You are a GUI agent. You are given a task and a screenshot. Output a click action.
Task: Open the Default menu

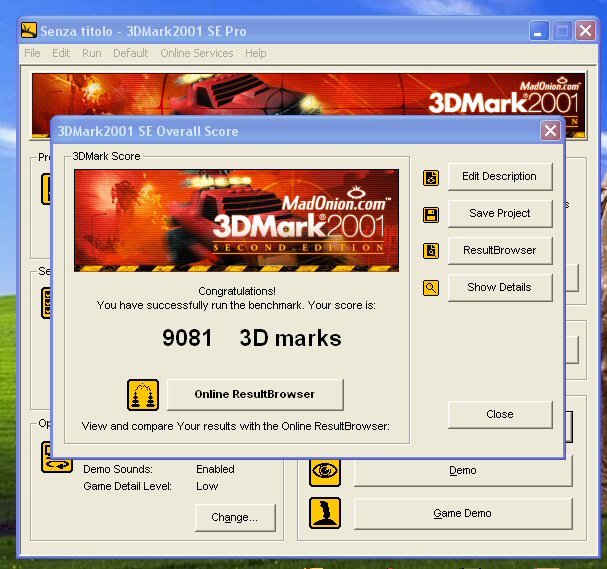(x=130, y=53)
